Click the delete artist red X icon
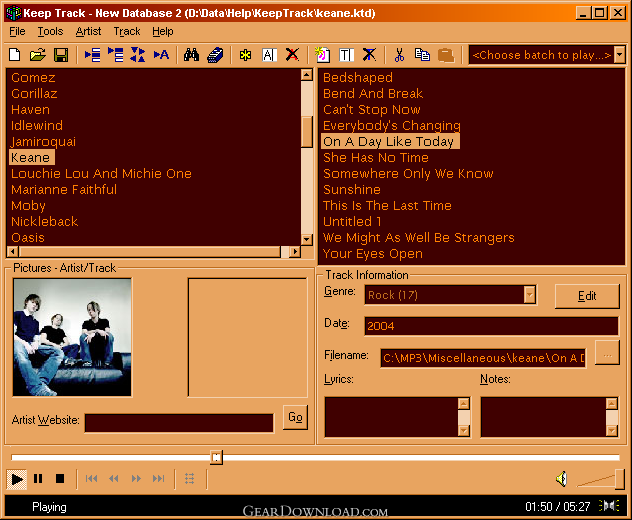 pos(292,54)
